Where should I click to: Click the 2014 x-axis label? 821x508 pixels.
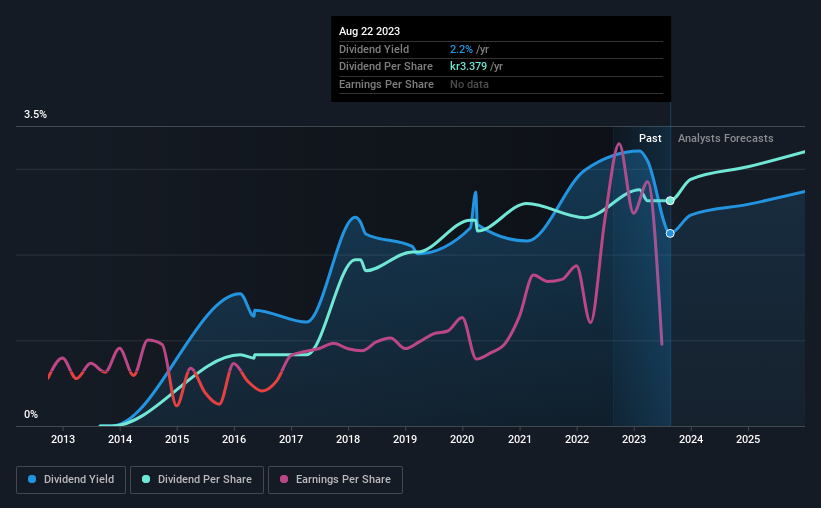(x=120, y=439)
